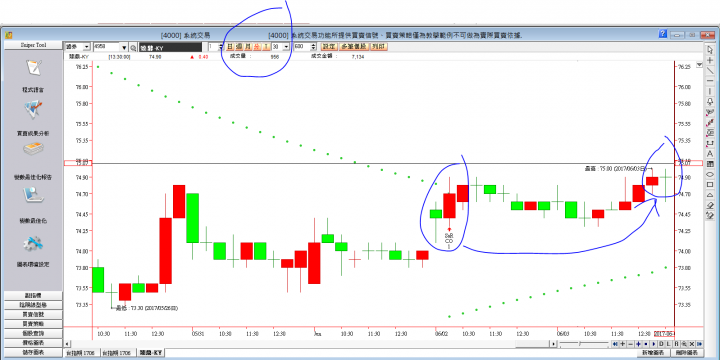Switch chart to tick T period
720x360 pixels.
[265, 47]
